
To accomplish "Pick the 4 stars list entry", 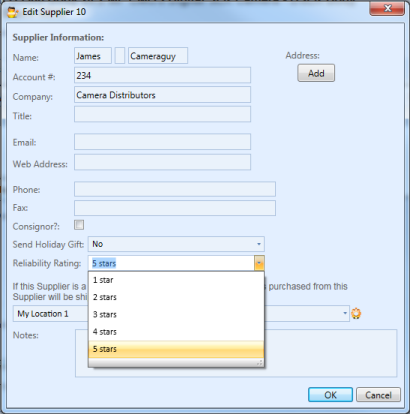I will point(176,332).
